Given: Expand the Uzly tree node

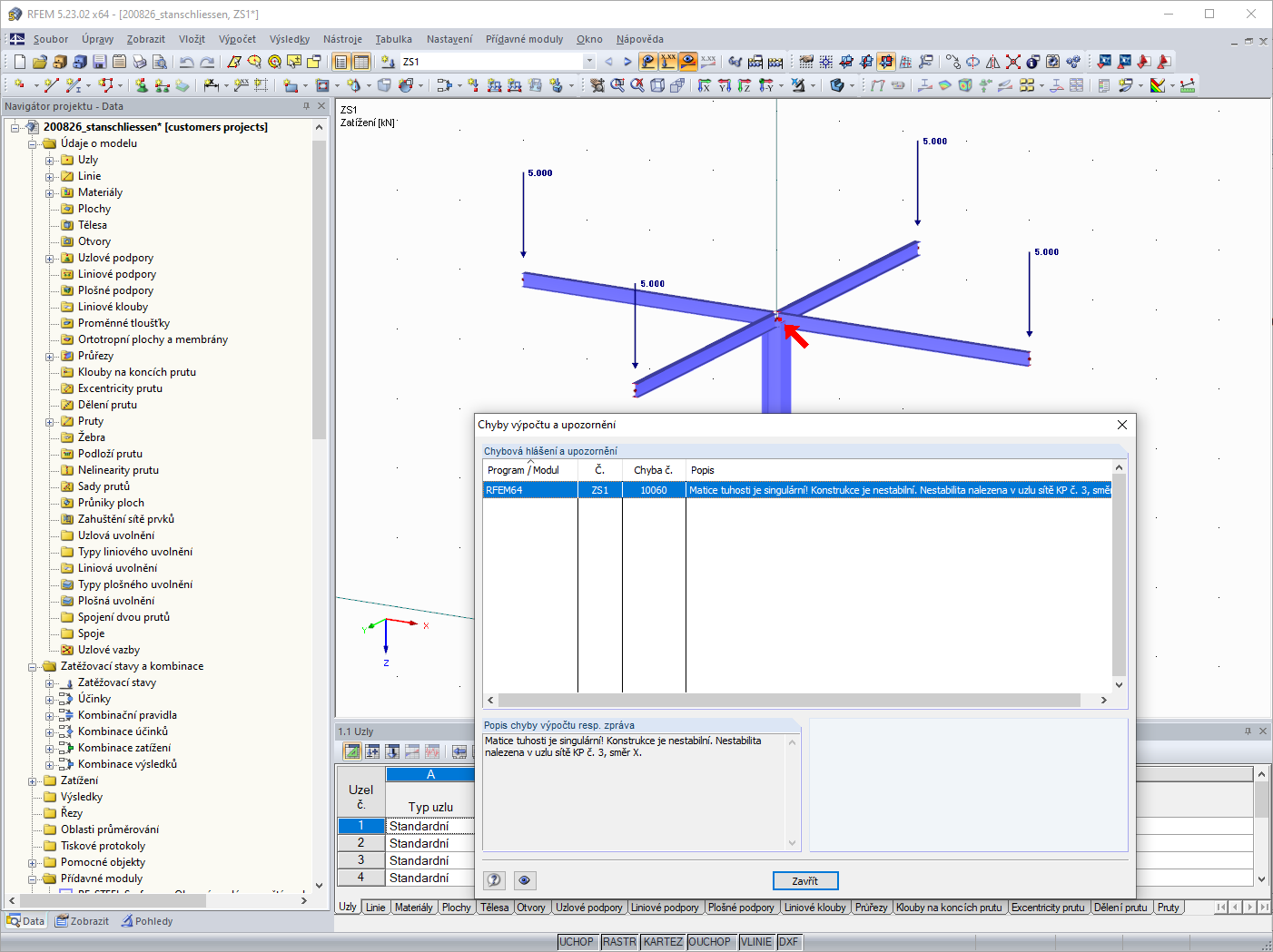Looking at the screenshot, I should click(x=50, y=161).
